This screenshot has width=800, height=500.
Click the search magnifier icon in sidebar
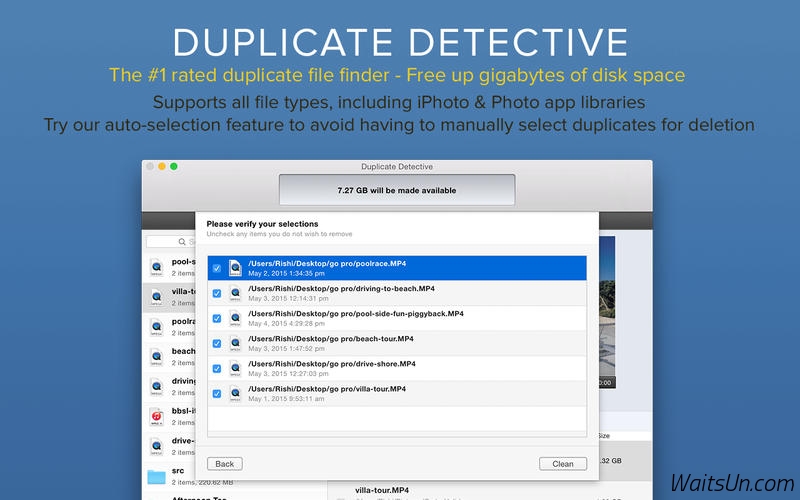point(182,241)
